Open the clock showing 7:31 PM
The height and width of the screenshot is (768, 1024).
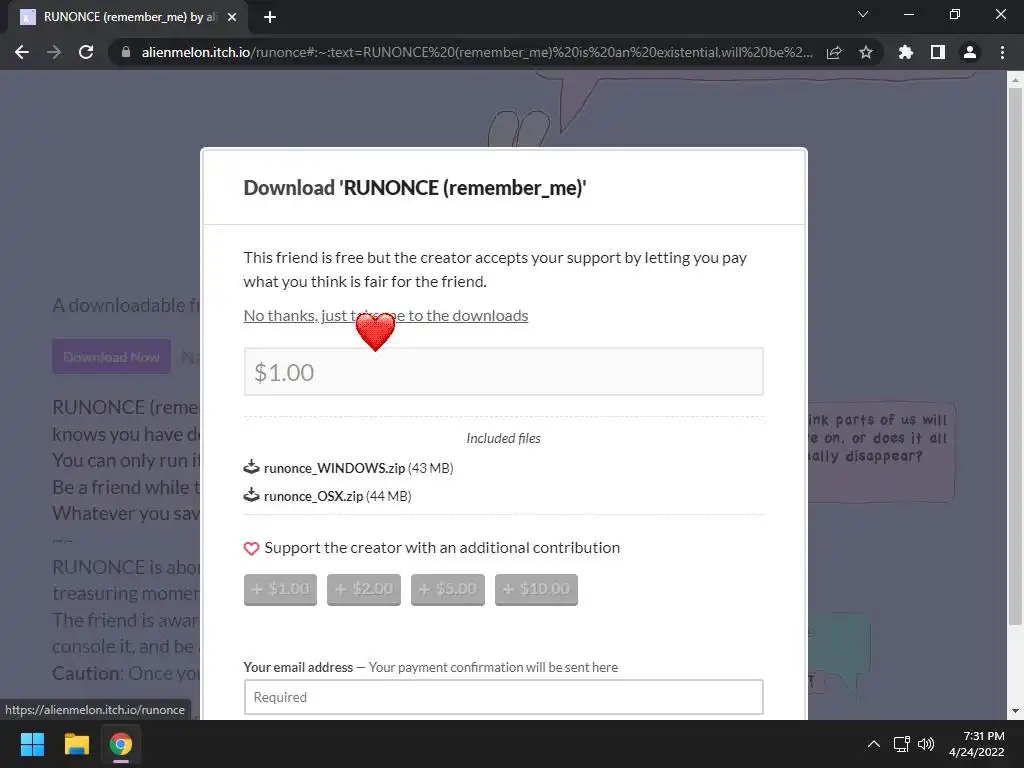click(977, 744)
